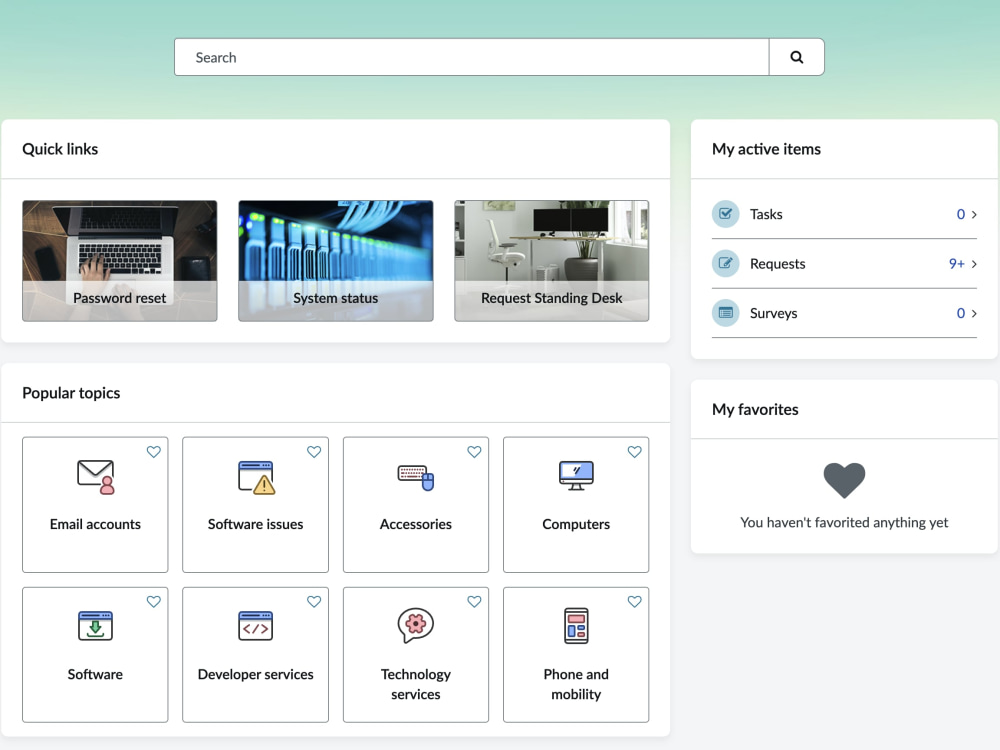Click "You haven't favorited anything yet" text
The height and width of the screenshot is (750, 1000).
click(x=844, y=522)
